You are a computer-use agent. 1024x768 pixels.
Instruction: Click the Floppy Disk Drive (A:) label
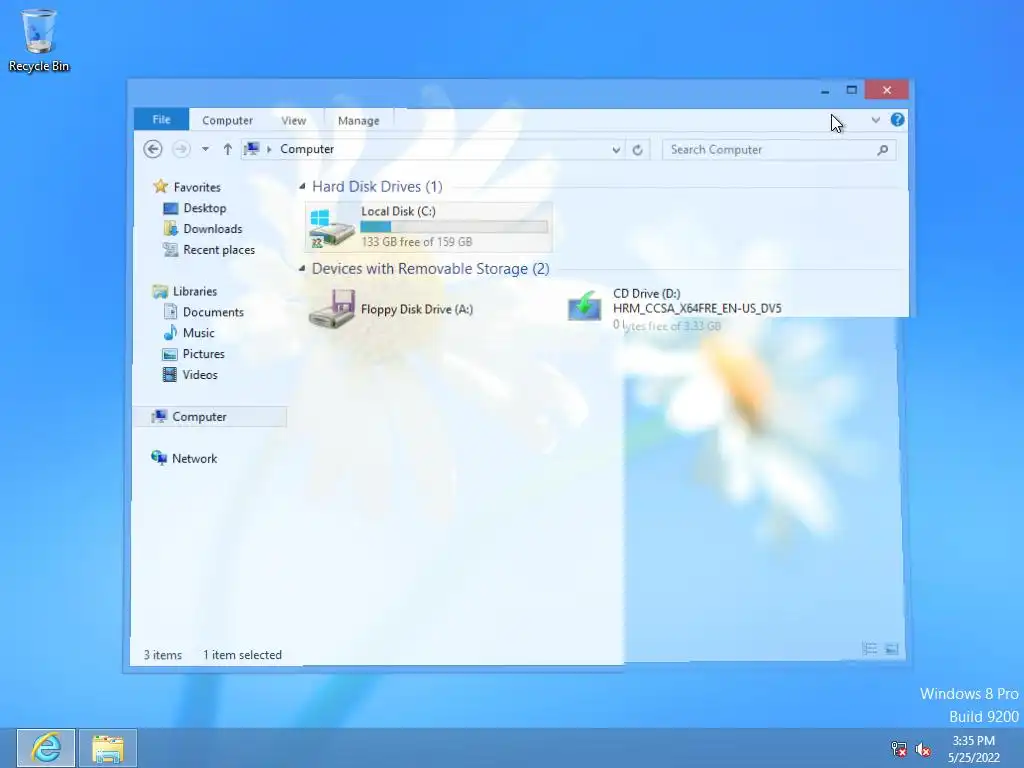[x=417, y=310]
